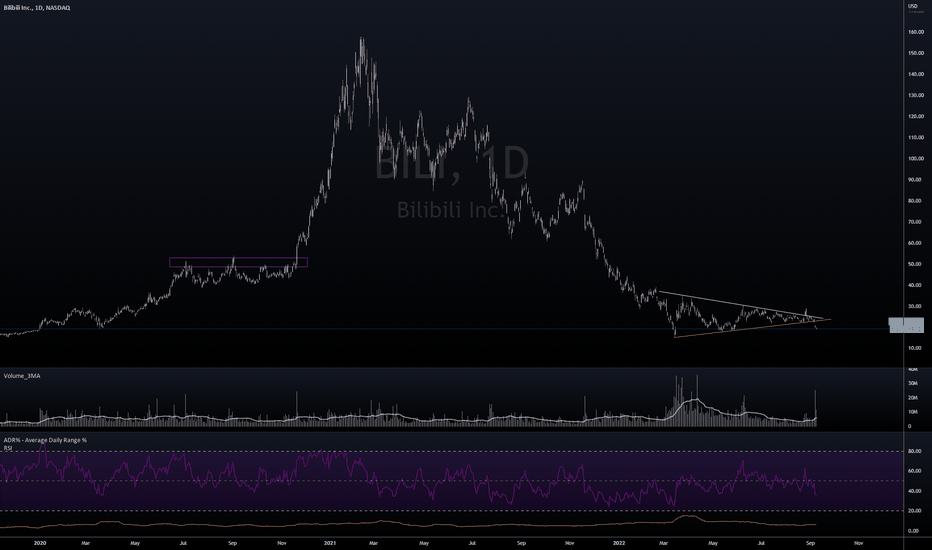The image size is (932, 550).
Task: Click the 150.00 price scale label
Action: pos(915,53)
